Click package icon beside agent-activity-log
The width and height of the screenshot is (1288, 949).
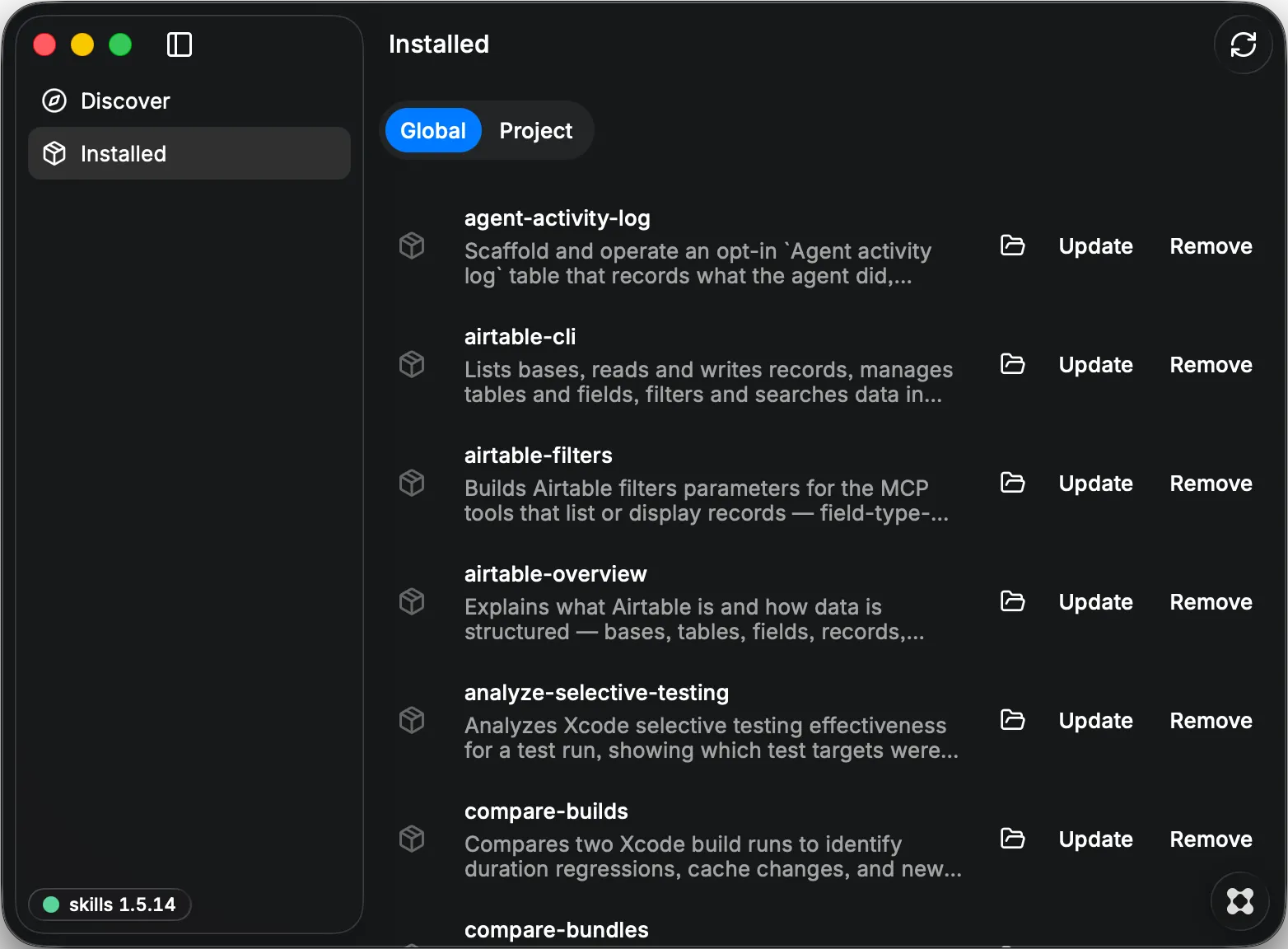[412, 245]
